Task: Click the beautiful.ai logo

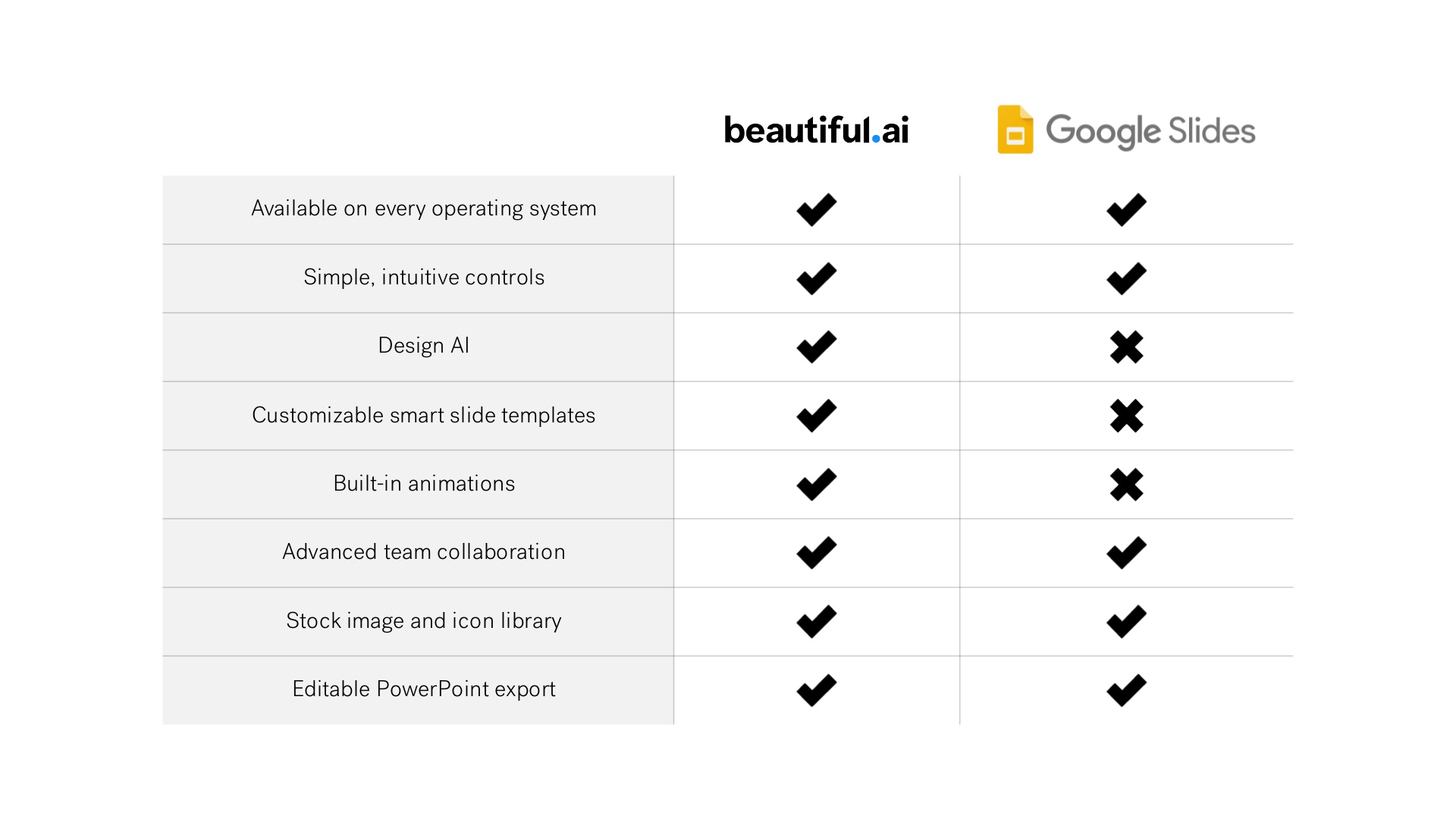Action: [x=816, y=130]
